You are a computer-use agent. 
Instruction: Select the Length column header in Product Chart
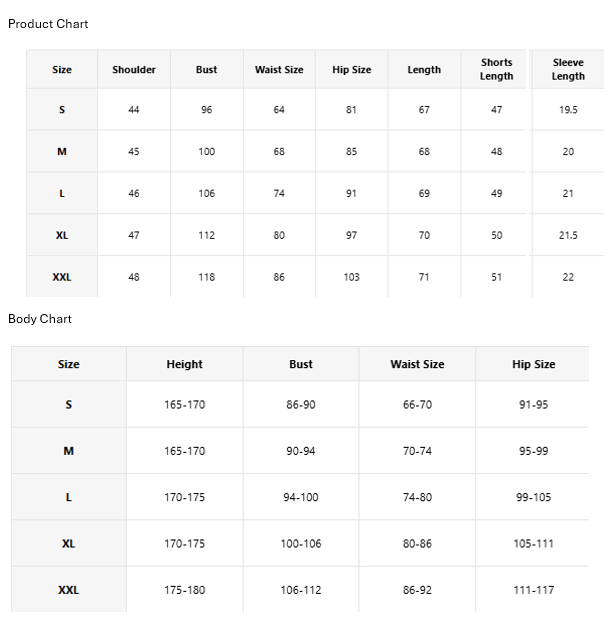click(x=424, y=70)
